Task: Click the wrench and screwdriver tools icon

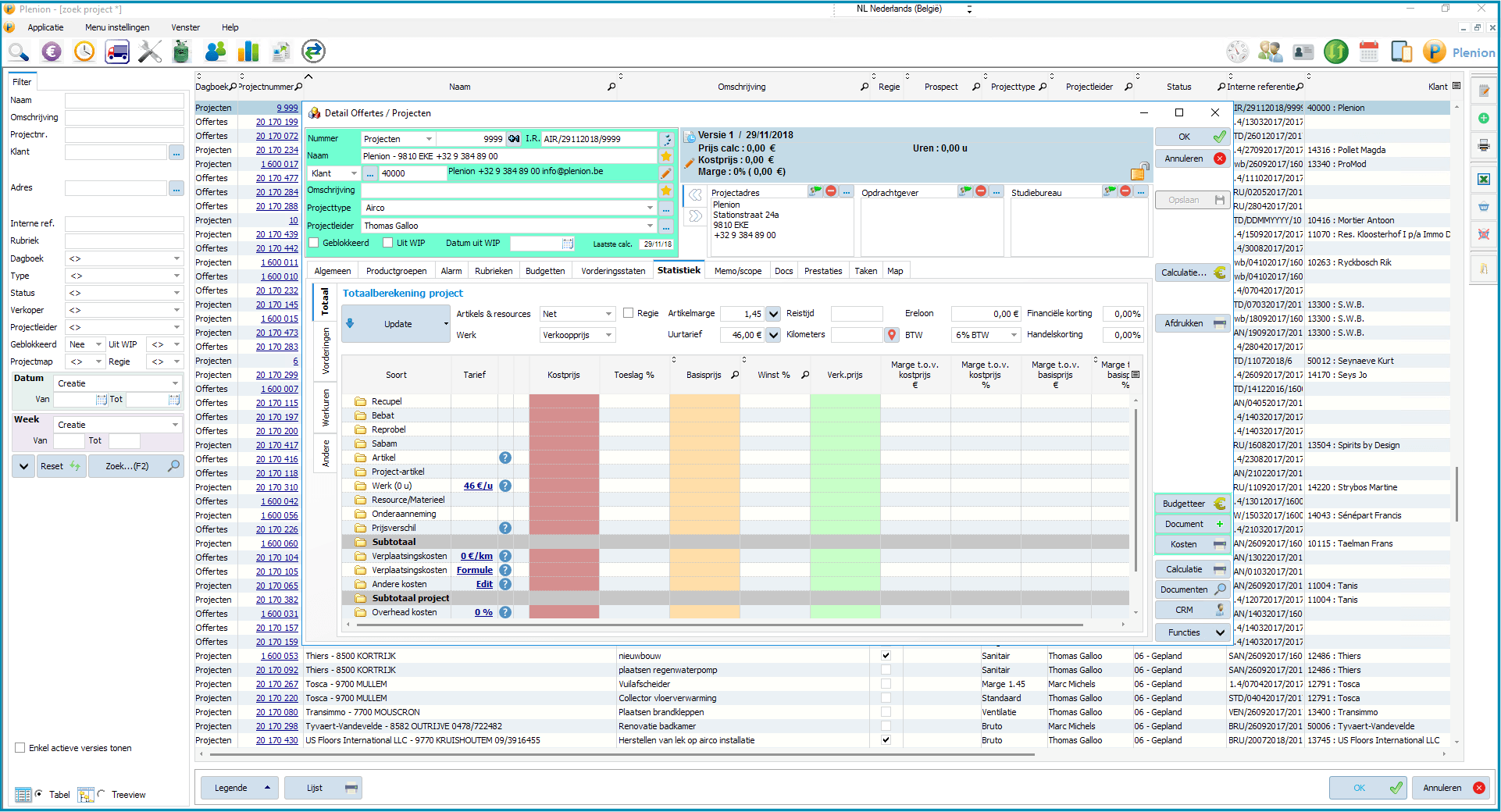Action: tap(149, 52)
